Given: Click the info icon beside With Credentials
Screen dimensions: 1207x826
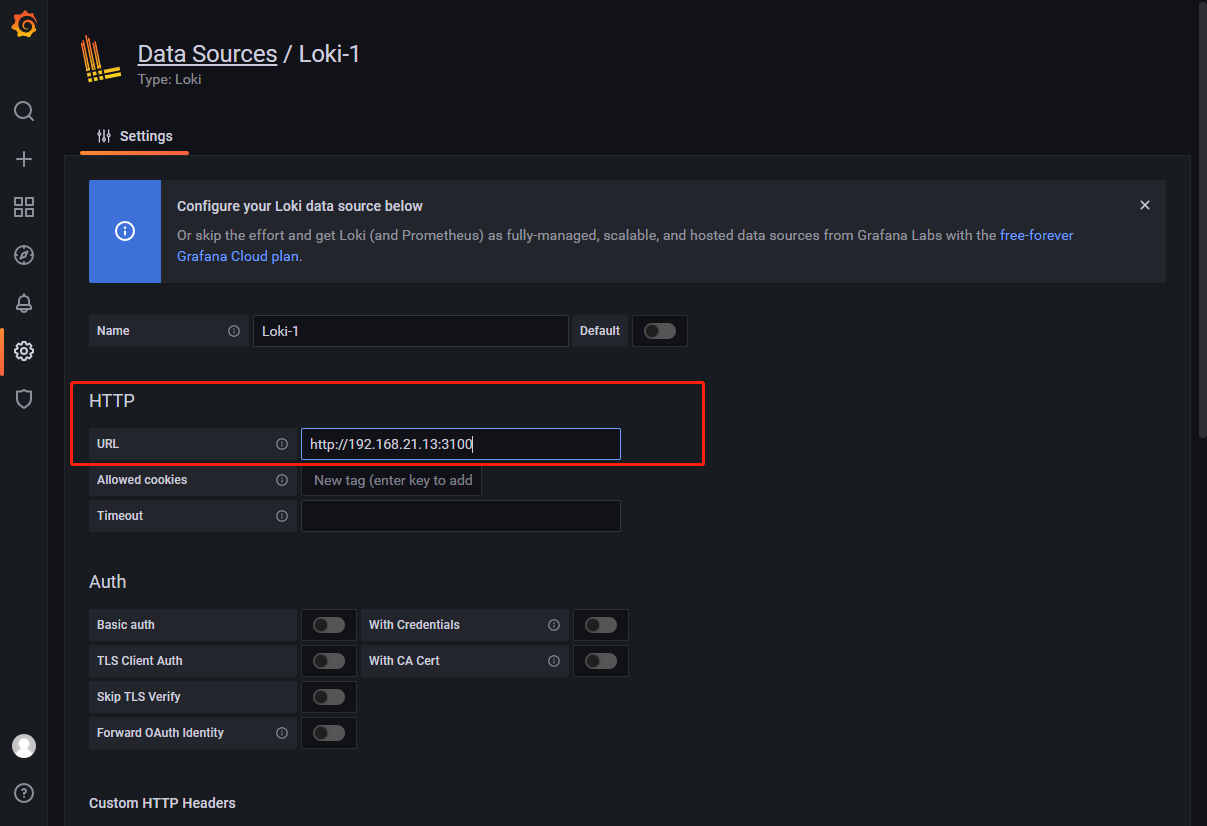Looking at the screenshot, I should (554, 625).
